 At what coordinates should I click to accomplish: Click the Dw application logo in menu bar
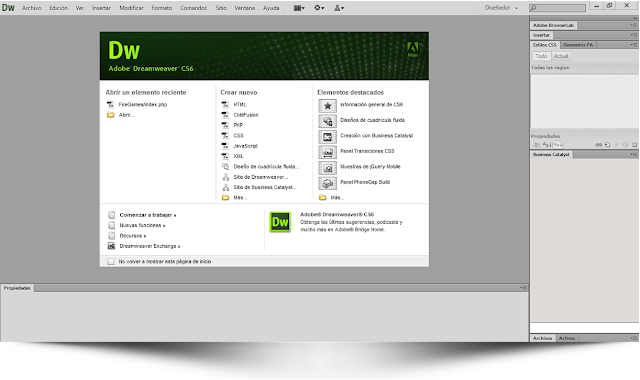pyautogui.click(x=8, y=8)
